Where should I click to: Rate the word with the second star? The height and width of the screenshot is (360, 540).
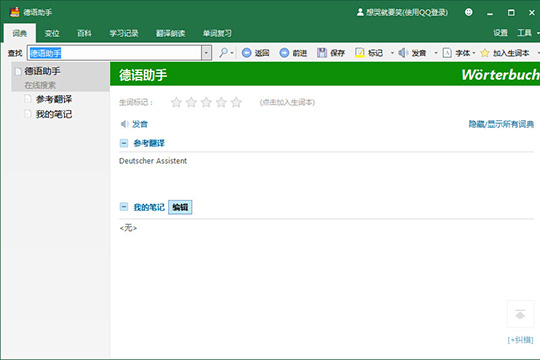pyautogui.click(x=191, y=102)
